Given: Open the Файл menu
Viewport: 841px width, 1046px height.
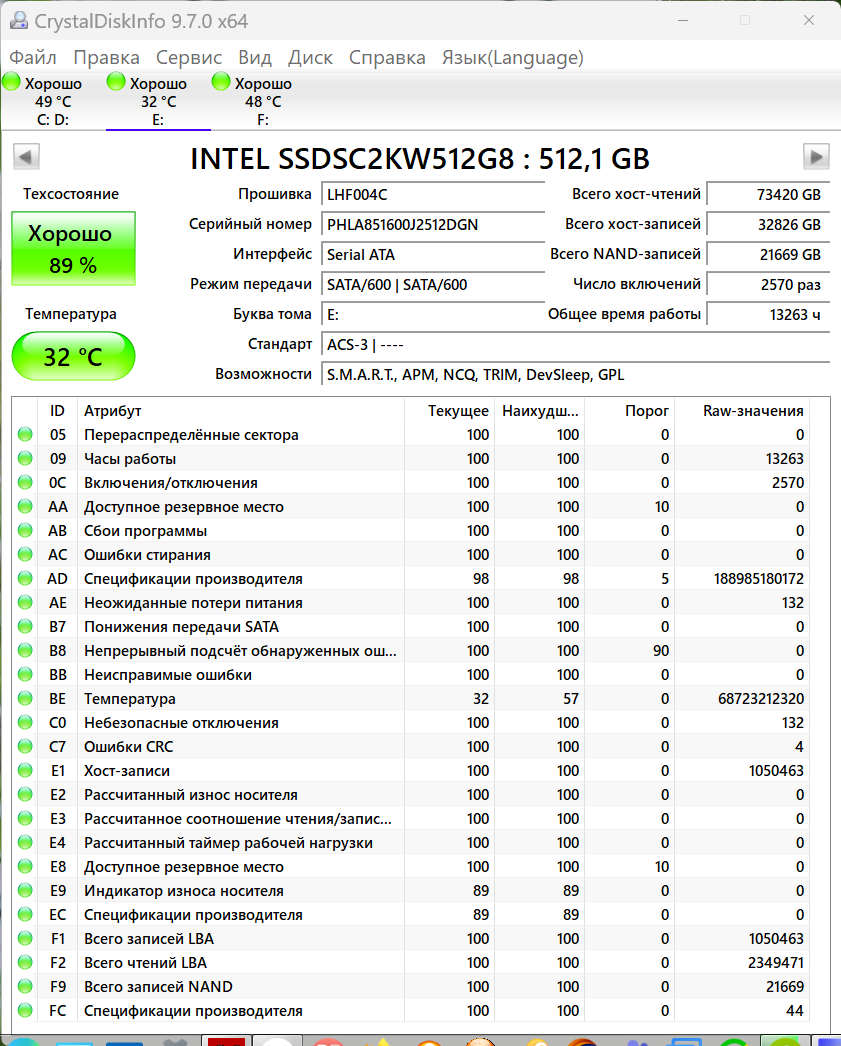Looking at the screenshot, I should pos(33,57).
